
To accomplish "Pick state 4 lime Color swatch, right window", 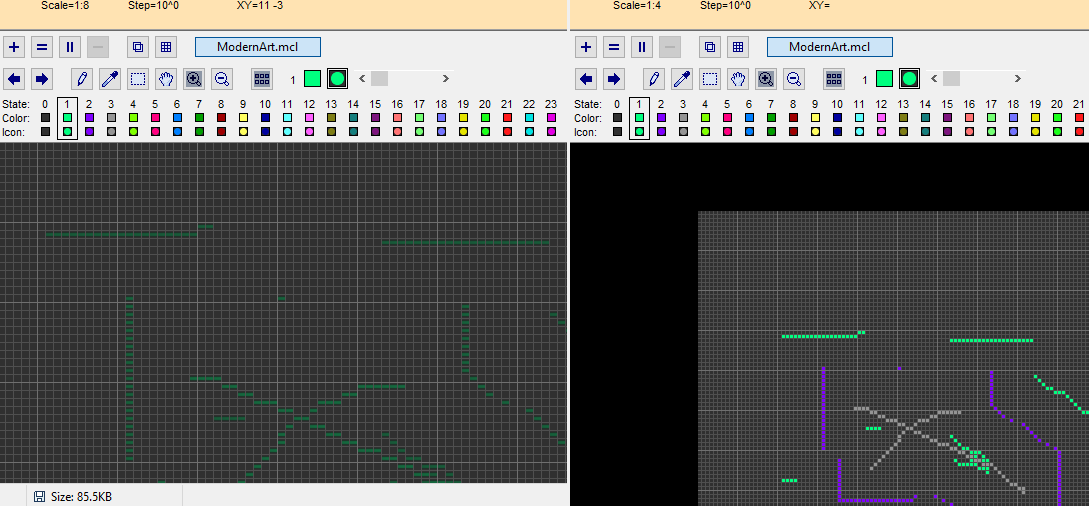I will (x=705, y=118).
